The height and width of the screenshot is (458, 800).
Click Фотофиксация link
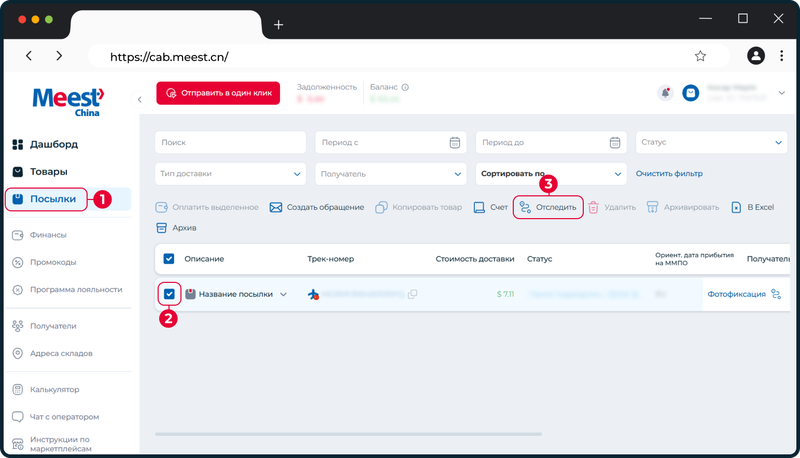pyautogui.click(x=736, y=294)
